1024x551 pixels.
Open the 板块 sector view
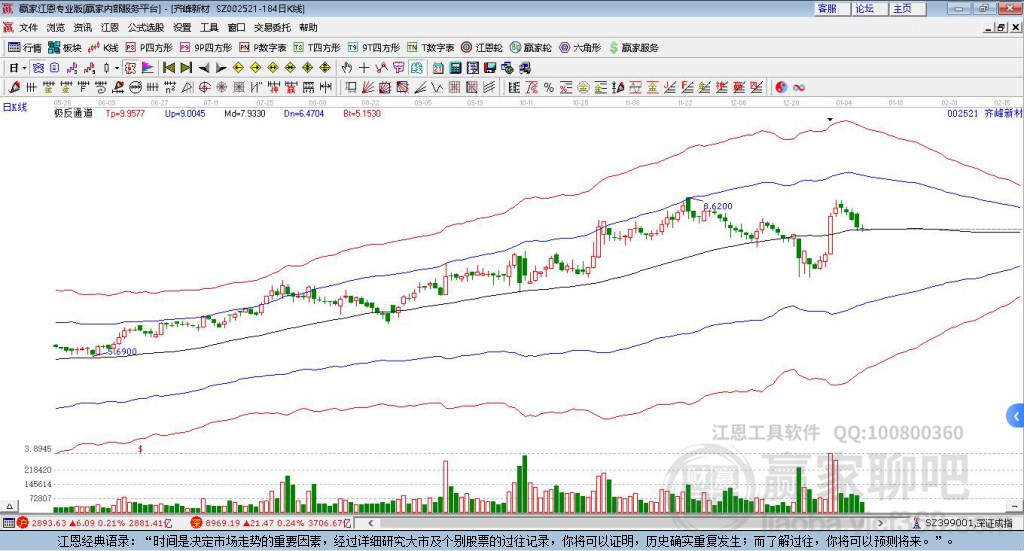64,48
